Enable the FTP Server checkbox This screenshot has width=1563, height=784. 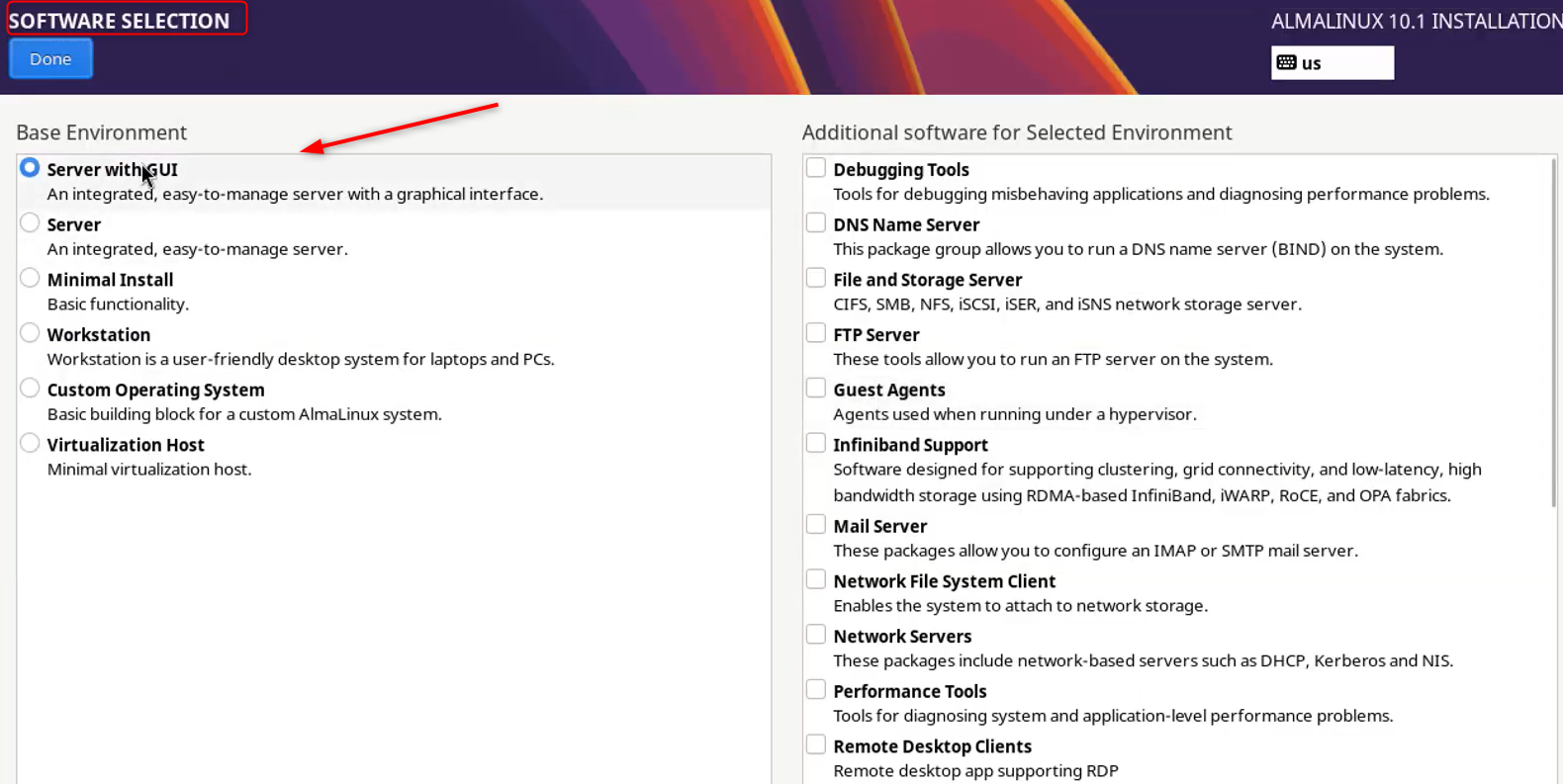816,333
